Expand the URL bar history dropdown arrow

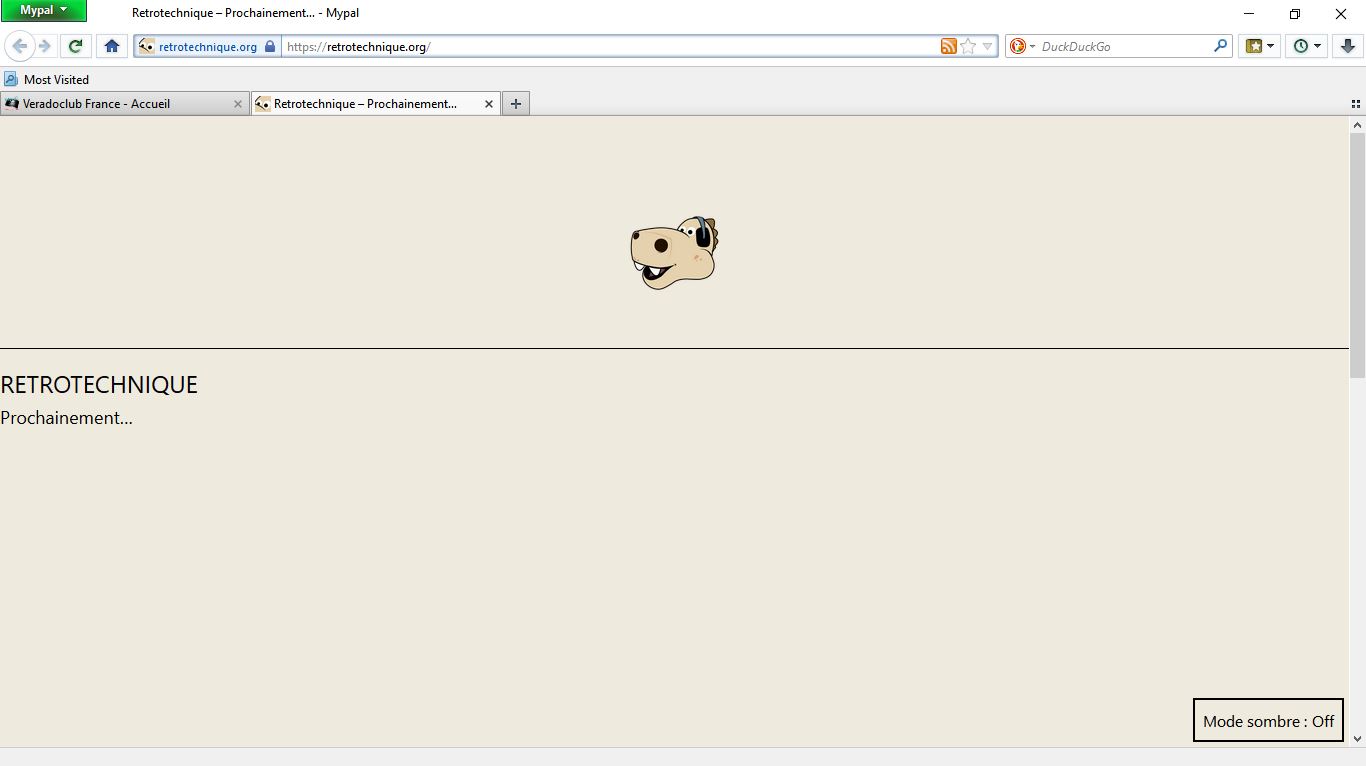tap(988, 46)
